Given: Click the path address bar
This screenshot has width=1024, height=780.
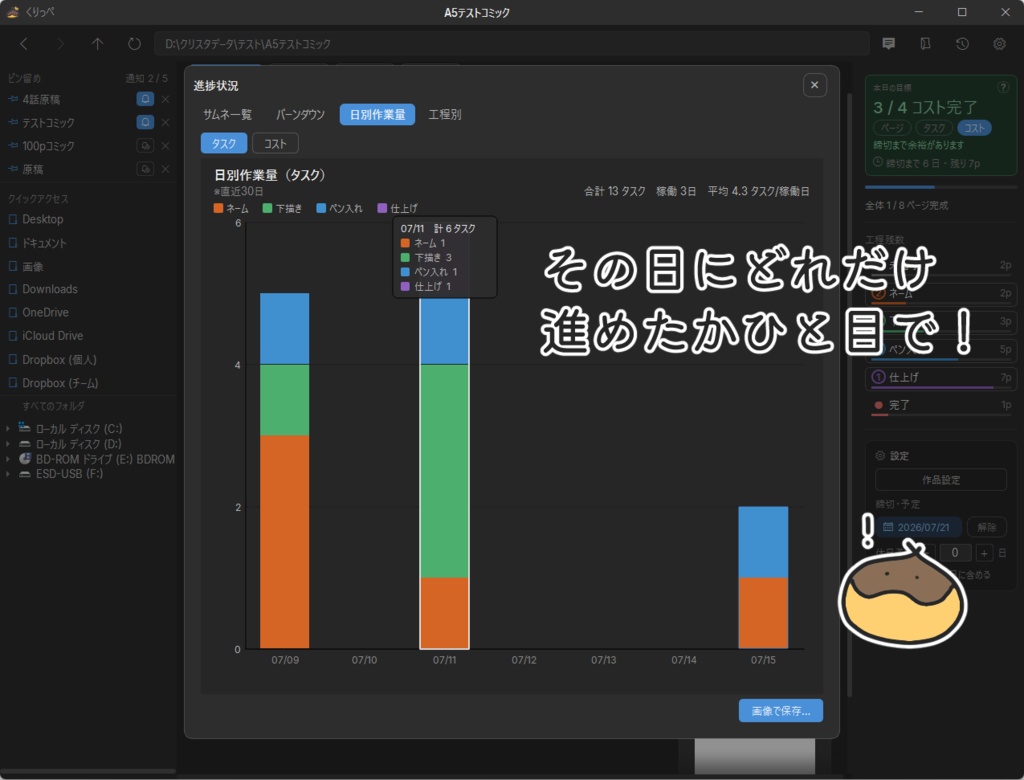Looking at the screenshot, I should tap(511, 44).
